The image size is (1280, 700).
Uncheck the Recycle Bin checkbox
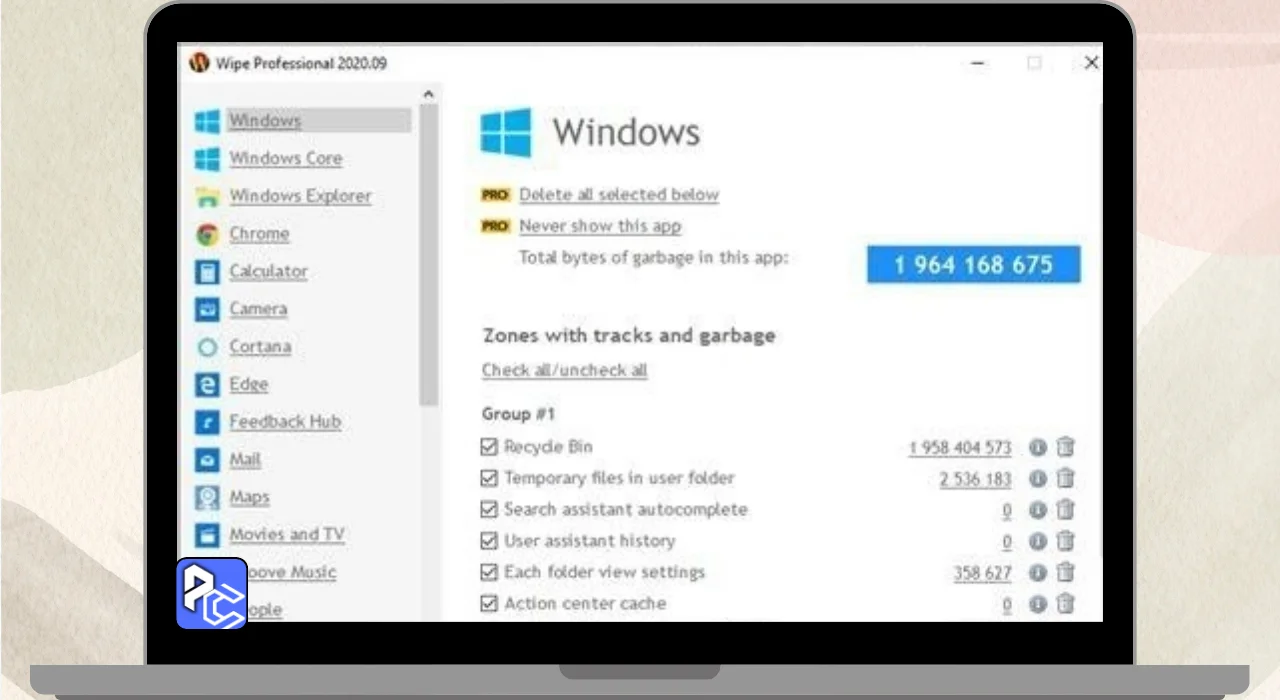click(489, 447)
